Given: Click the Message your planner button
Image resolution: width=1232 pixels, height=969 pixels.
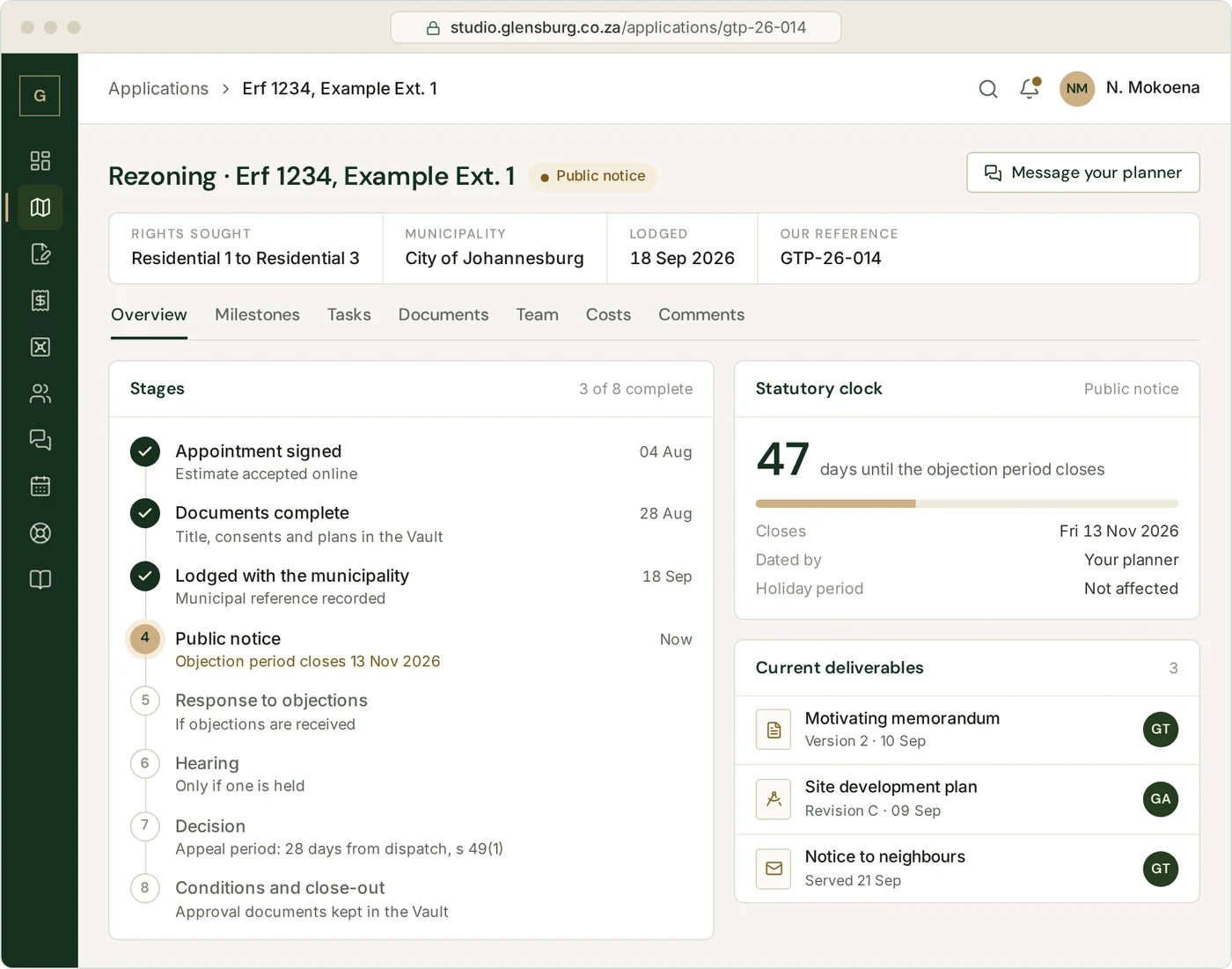Looking at the screenshot, I should [1083, 173].
